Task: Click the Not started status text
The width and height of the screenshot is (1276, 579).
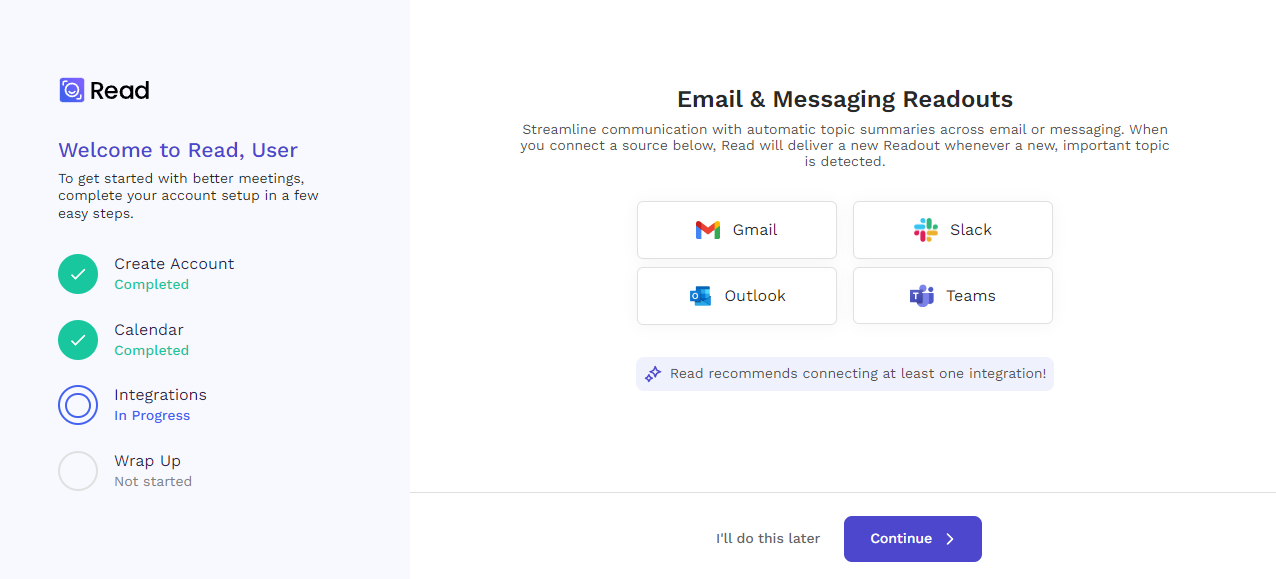Action: click(153, 482)
